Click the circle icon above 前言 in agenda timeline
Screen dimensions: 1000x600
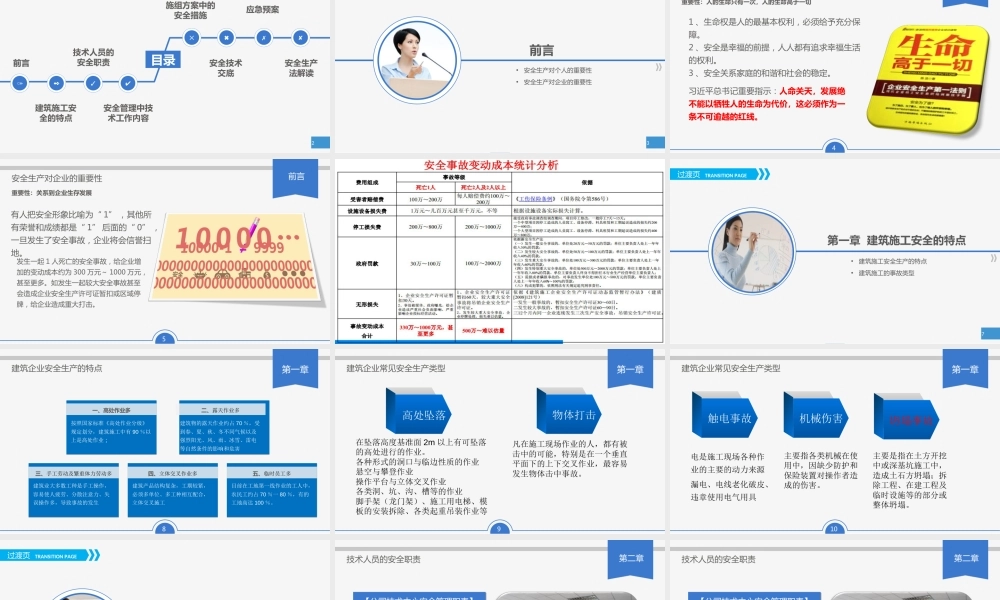coord(20,82)
